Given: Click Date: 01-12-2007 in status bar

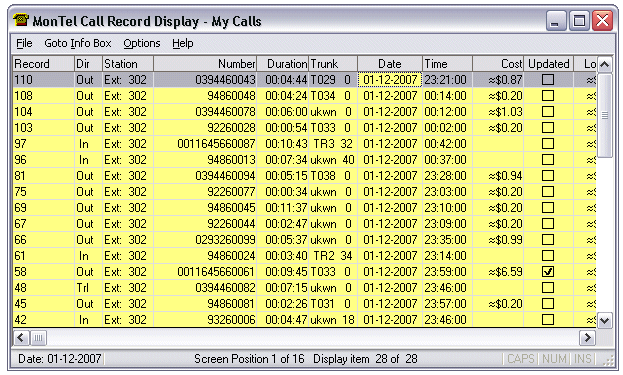Looking at the screenshot, I should pos(60,359).
